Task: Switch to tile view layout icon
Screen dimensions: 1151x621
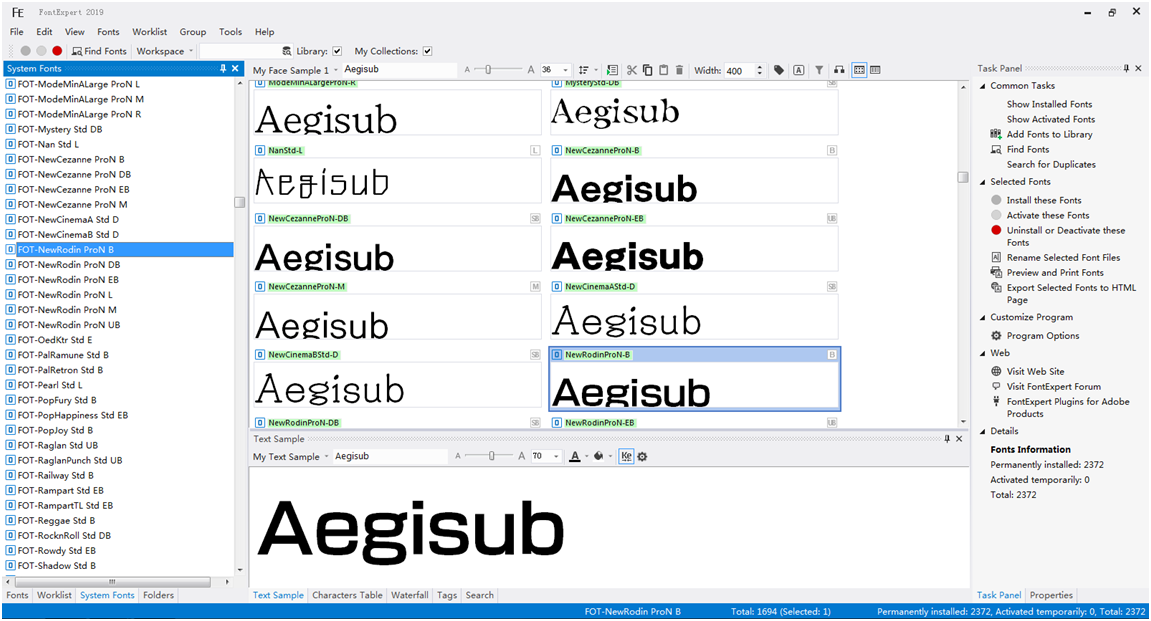Action: [859, 70]
